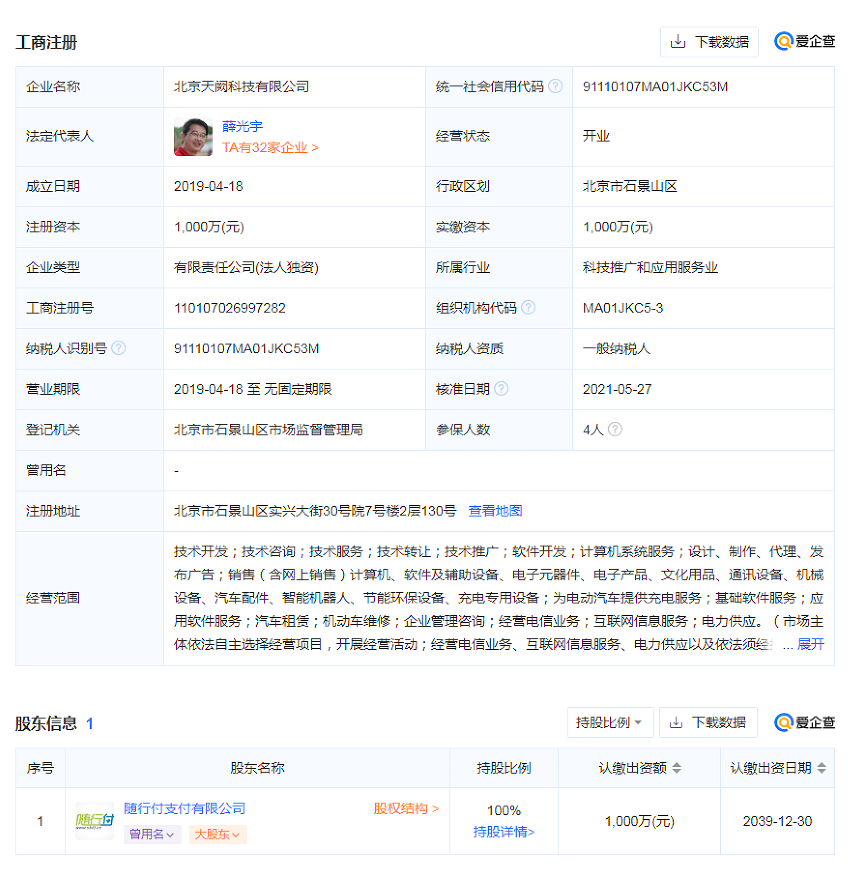Open the photo of legal representative 薛光宇
Viewport: 848px width, 871px height.
pos(193,137)
